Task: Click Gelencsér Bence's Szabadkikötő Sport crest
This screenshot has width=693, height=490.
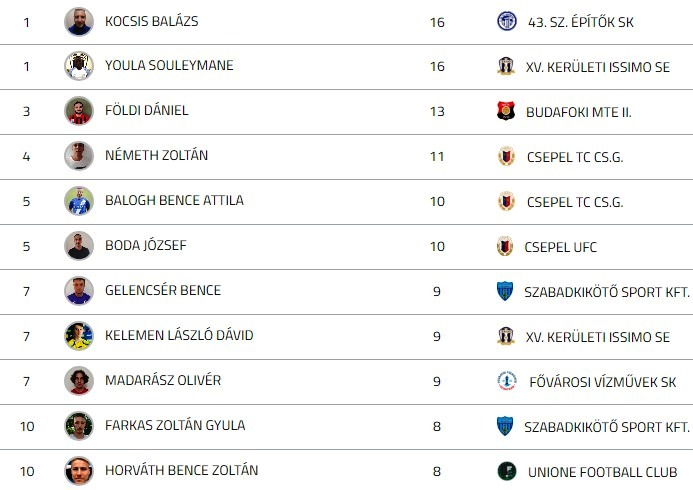Action: point(505,291)
